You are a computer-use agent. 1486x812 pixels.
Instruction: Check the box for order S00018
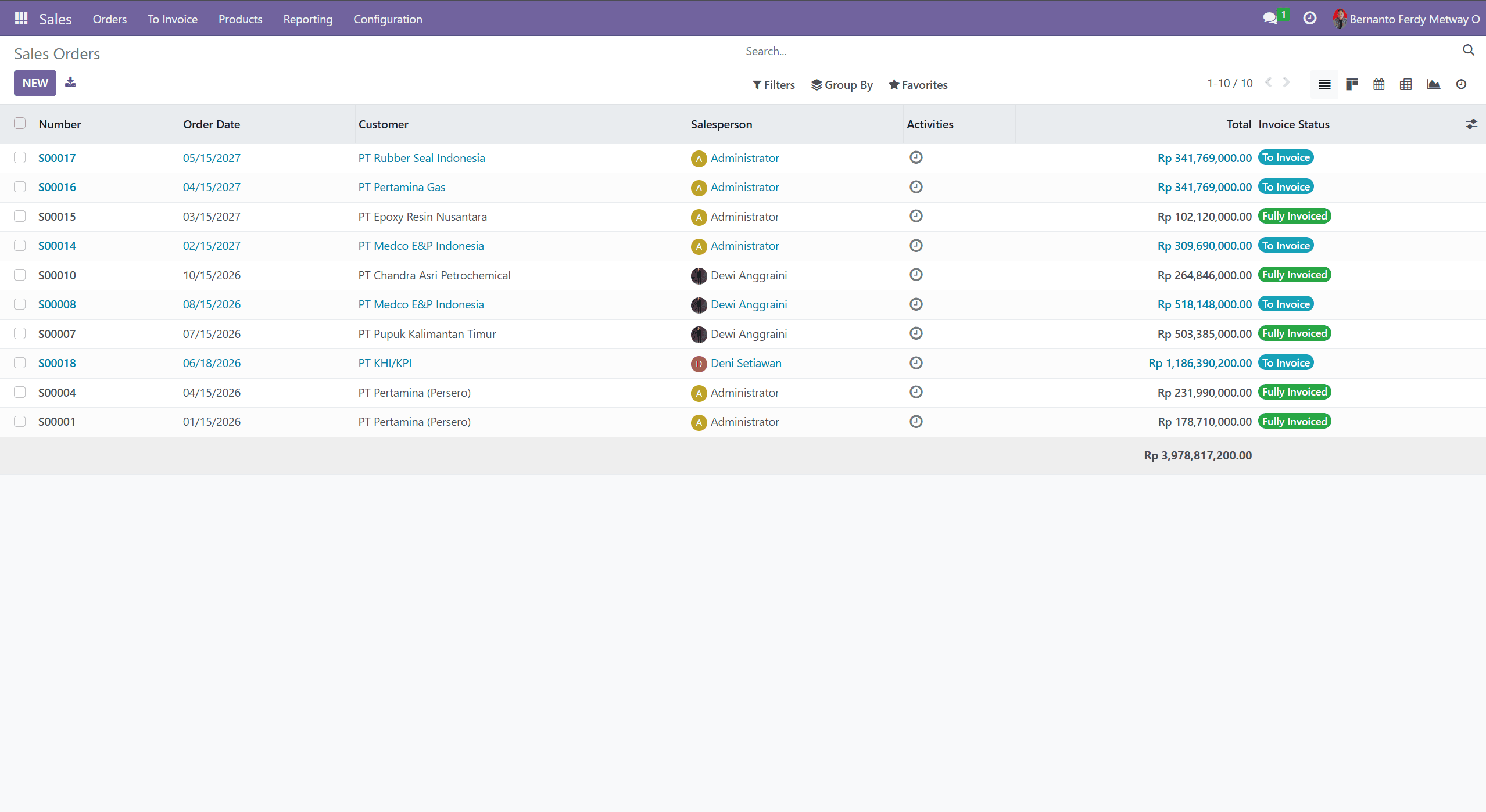[x=20, y=362]
